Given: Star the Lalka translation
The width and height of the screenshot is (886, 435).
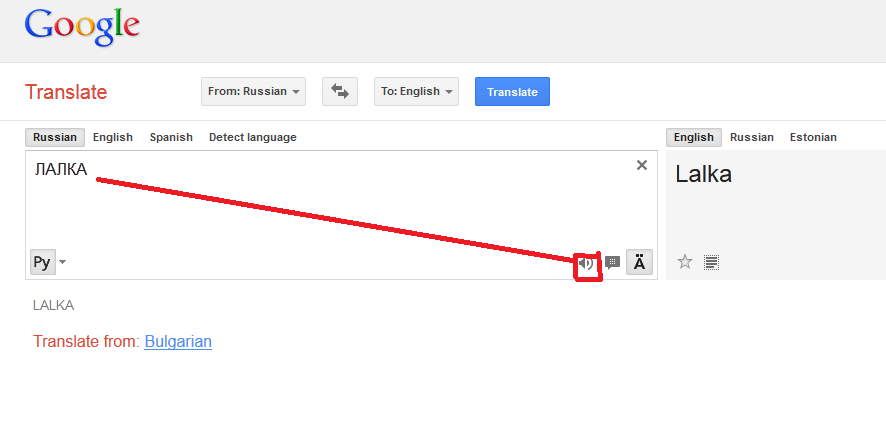Looking at the screenshot, I should coord(685,262).
